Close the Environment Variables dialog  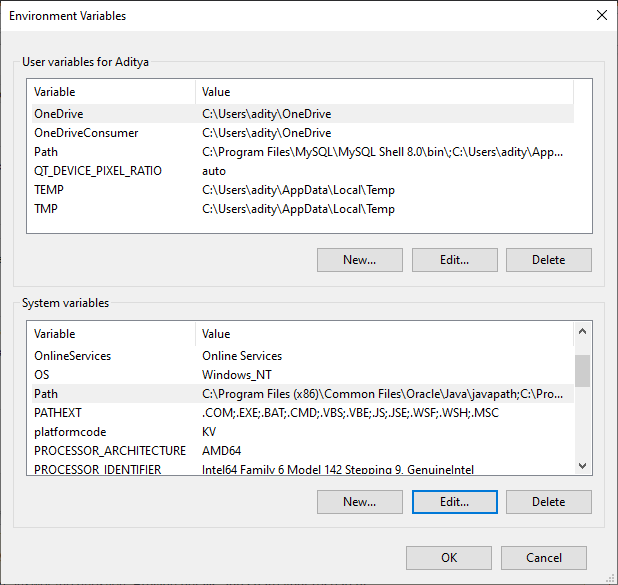tap(601, 15)
